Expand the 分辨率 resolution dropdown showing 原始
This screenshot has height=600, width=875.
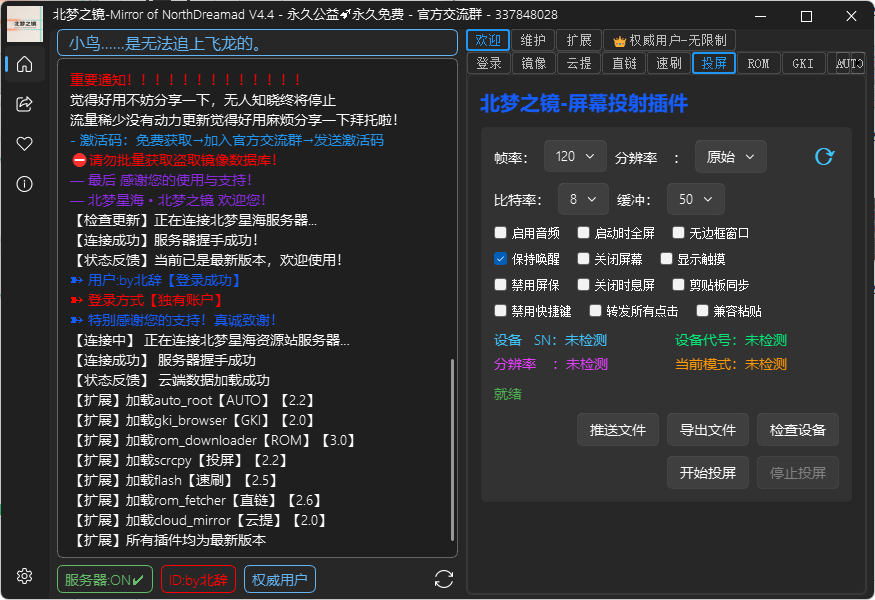tap(731, 156)
